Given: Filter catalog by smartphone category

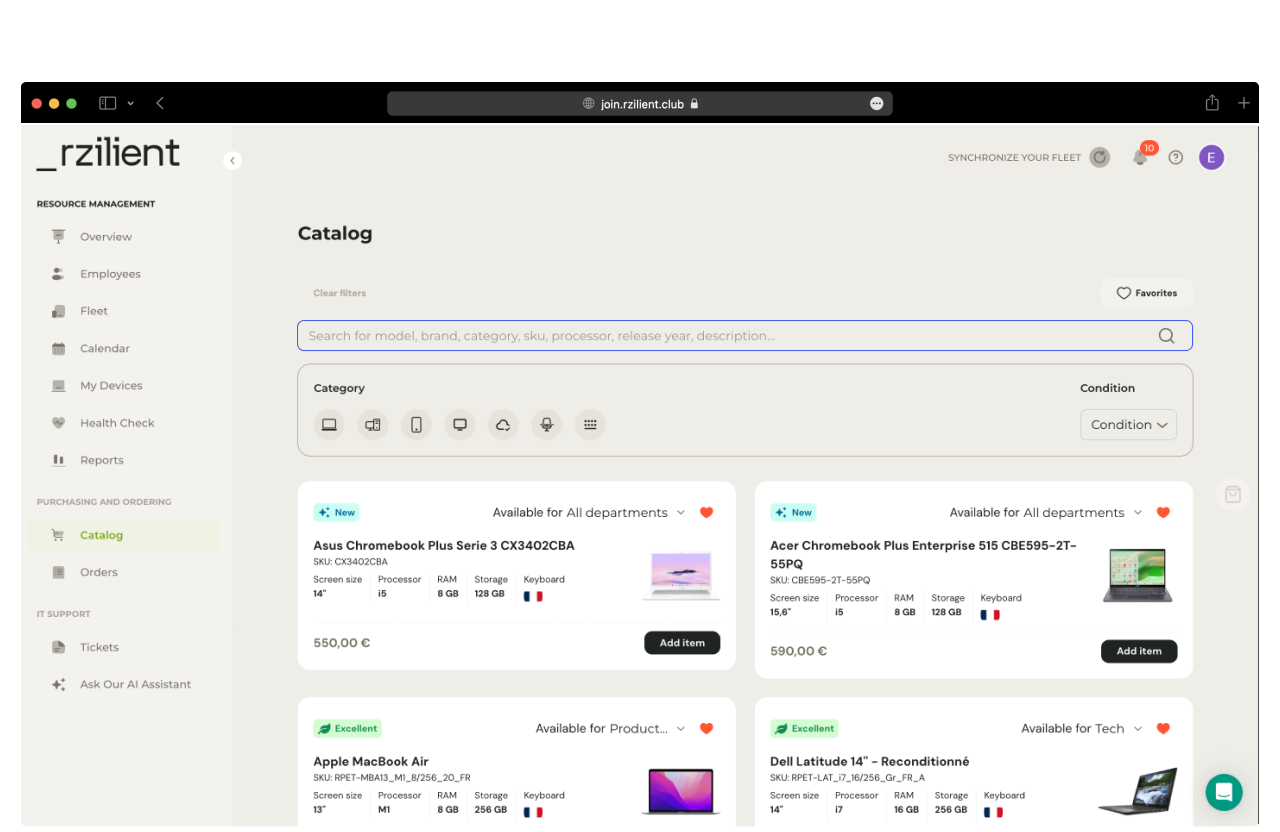Looking at the screenshot, I should pos(416,425).
